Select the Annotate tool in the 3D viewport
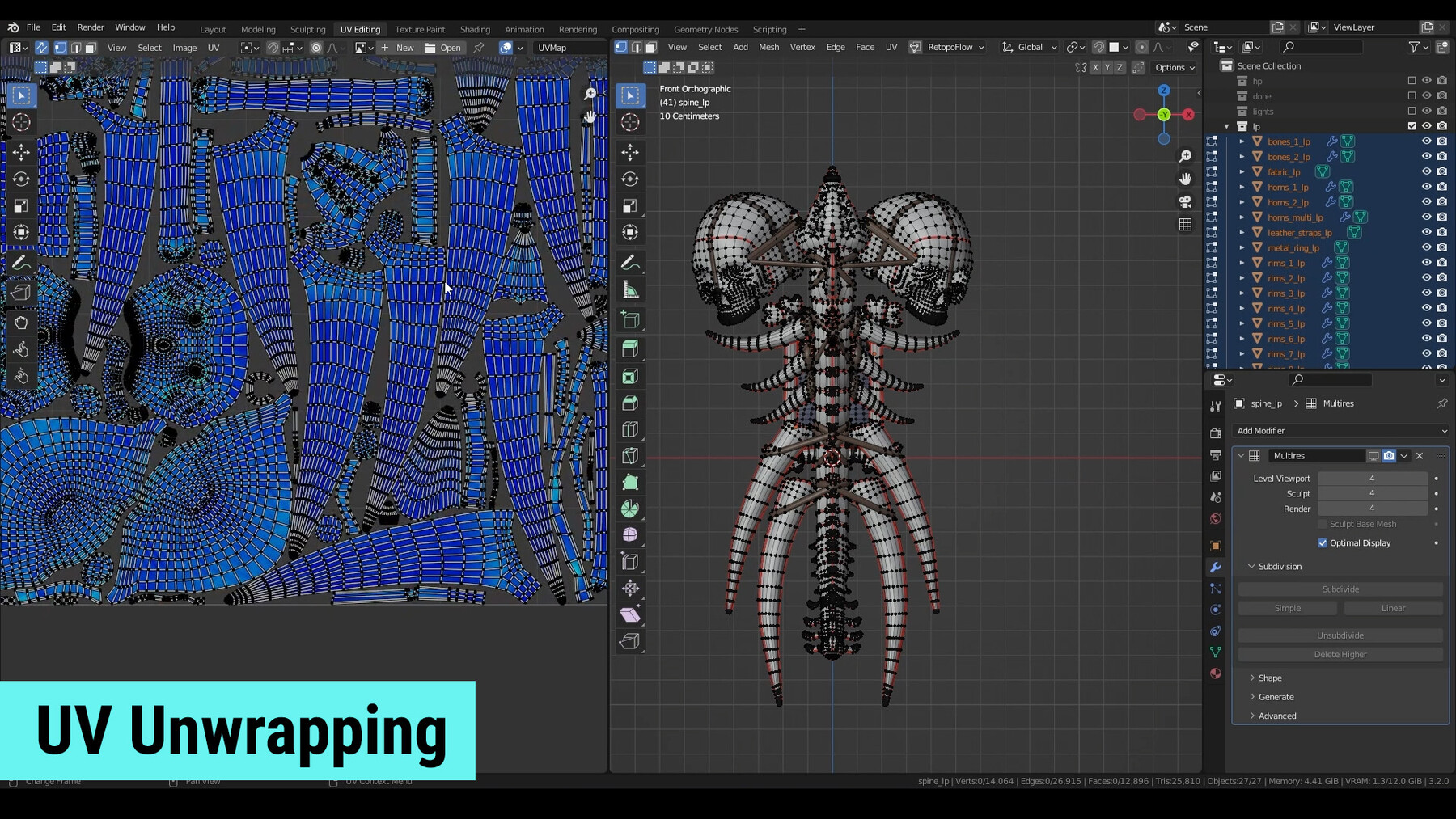 pyautogui.click(x=630, y=262)
